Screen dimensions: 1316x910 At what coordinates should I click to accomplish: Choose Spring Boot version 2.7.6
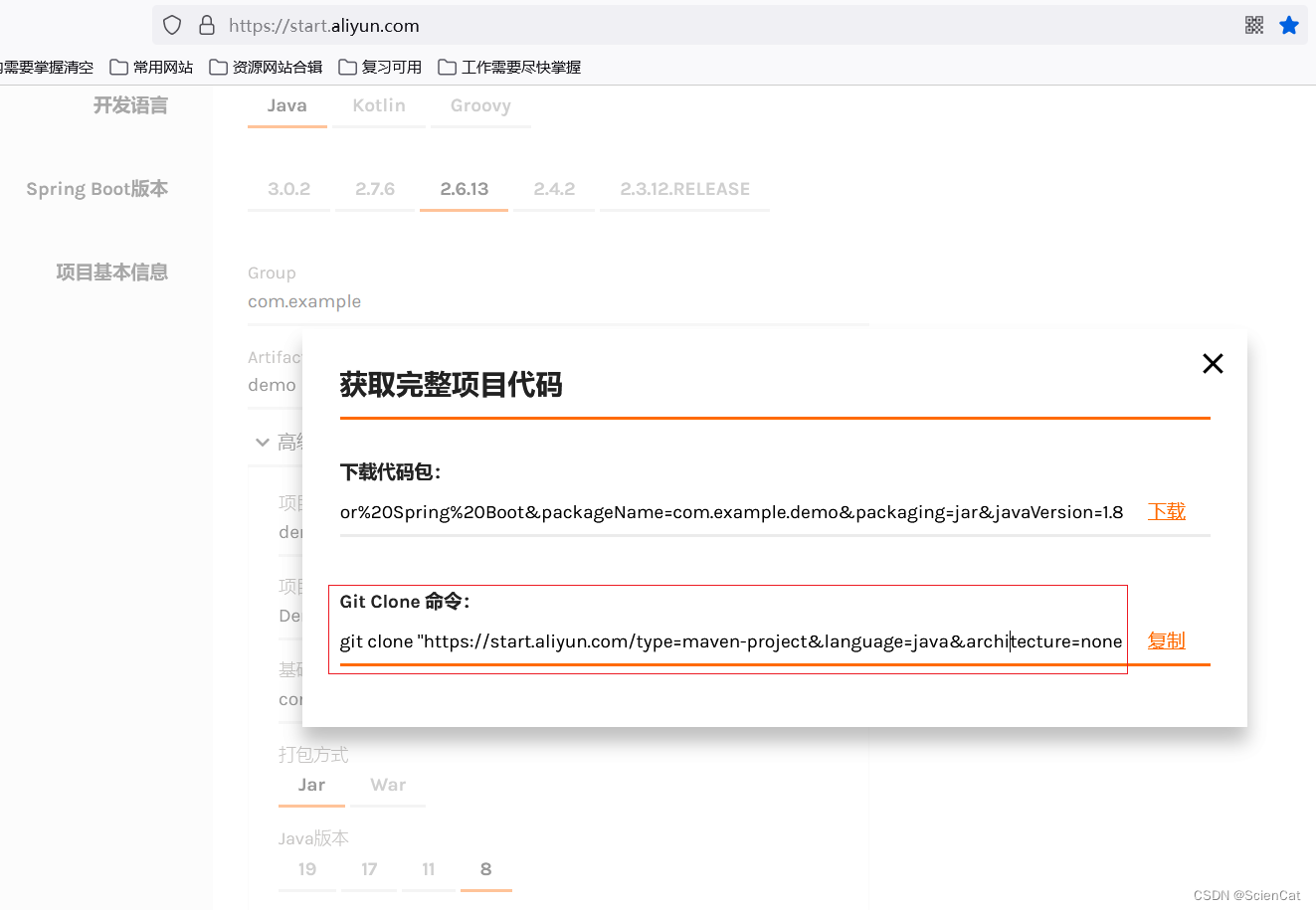coord(375,189)
